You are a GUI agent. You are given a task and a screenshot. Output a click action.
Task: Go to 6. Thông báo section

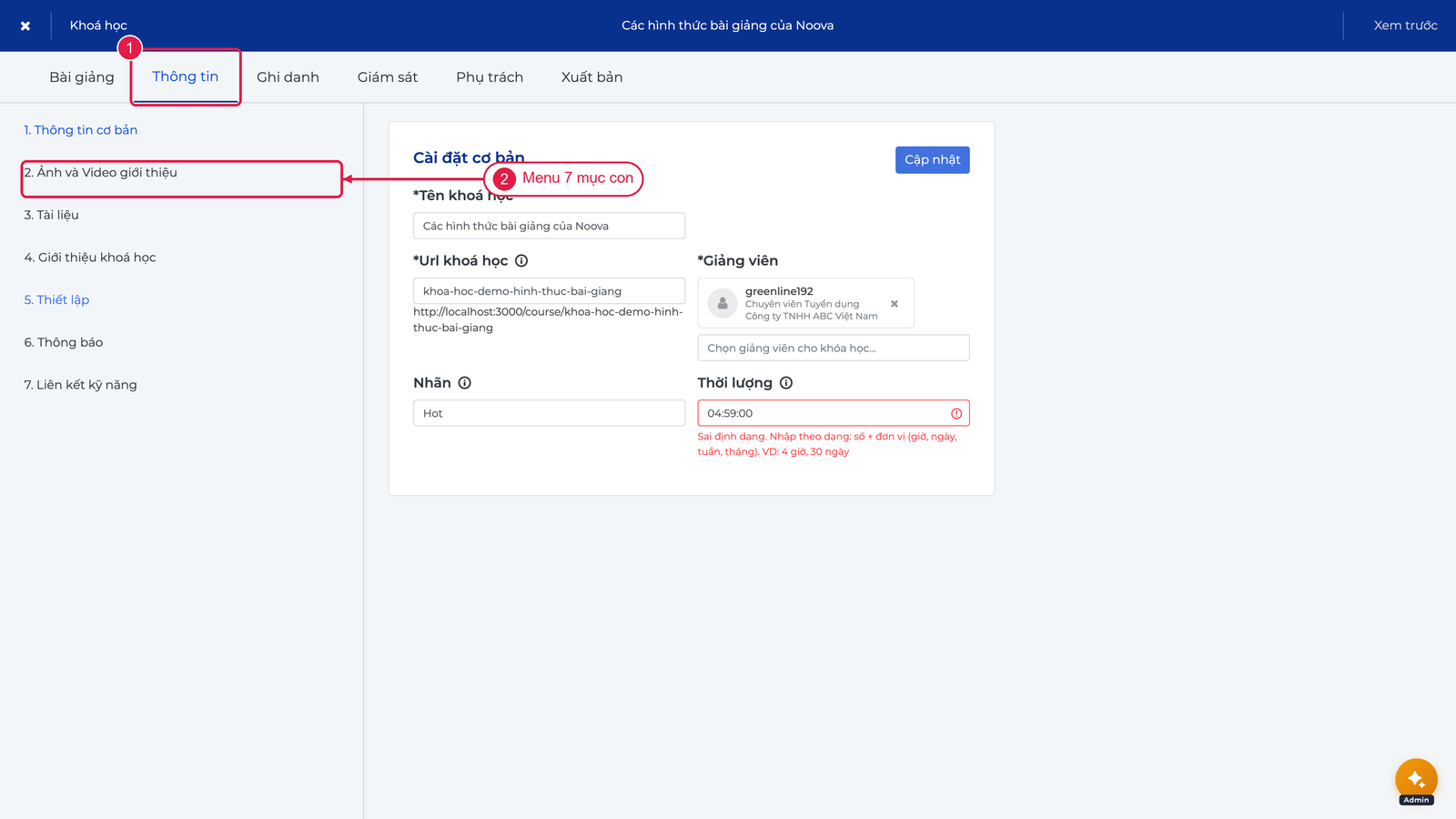[x=64, y=342]
